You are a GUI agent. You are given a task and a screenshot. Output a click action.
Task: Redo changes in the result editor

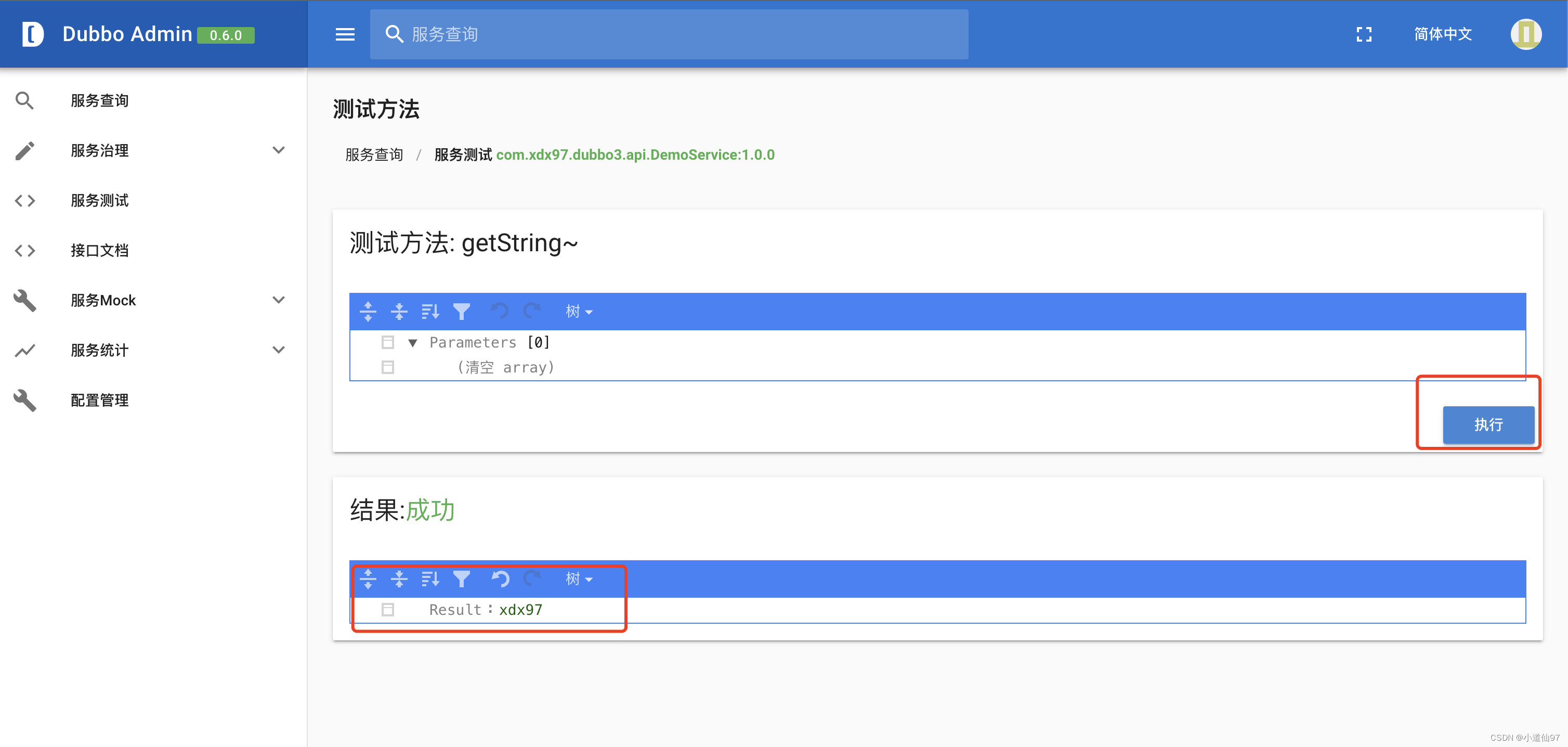(x=532, y=579)
